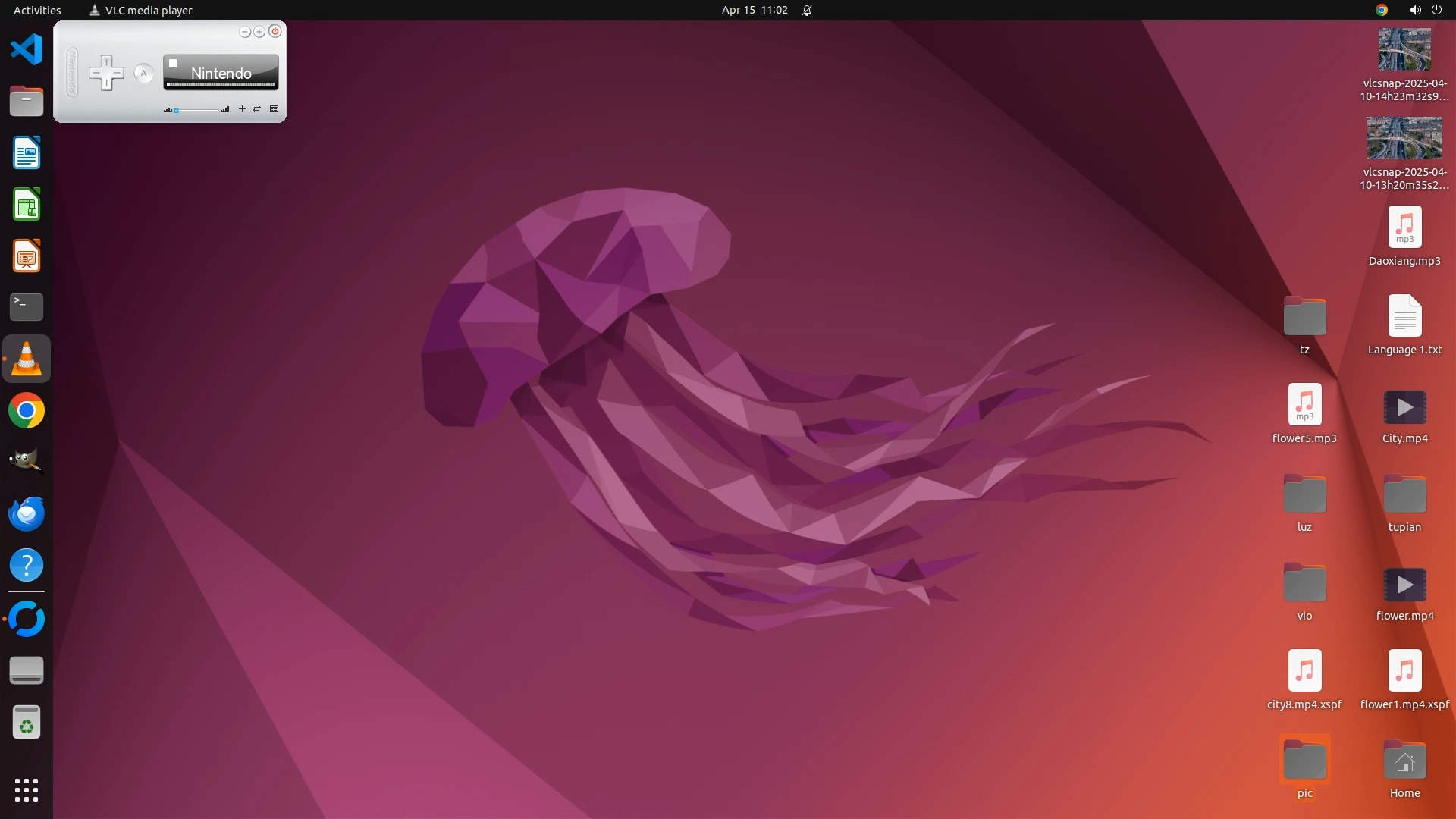
Task: Open the clock and calendar dropdown
Action: pyautogui.click(x=754, y=10)
